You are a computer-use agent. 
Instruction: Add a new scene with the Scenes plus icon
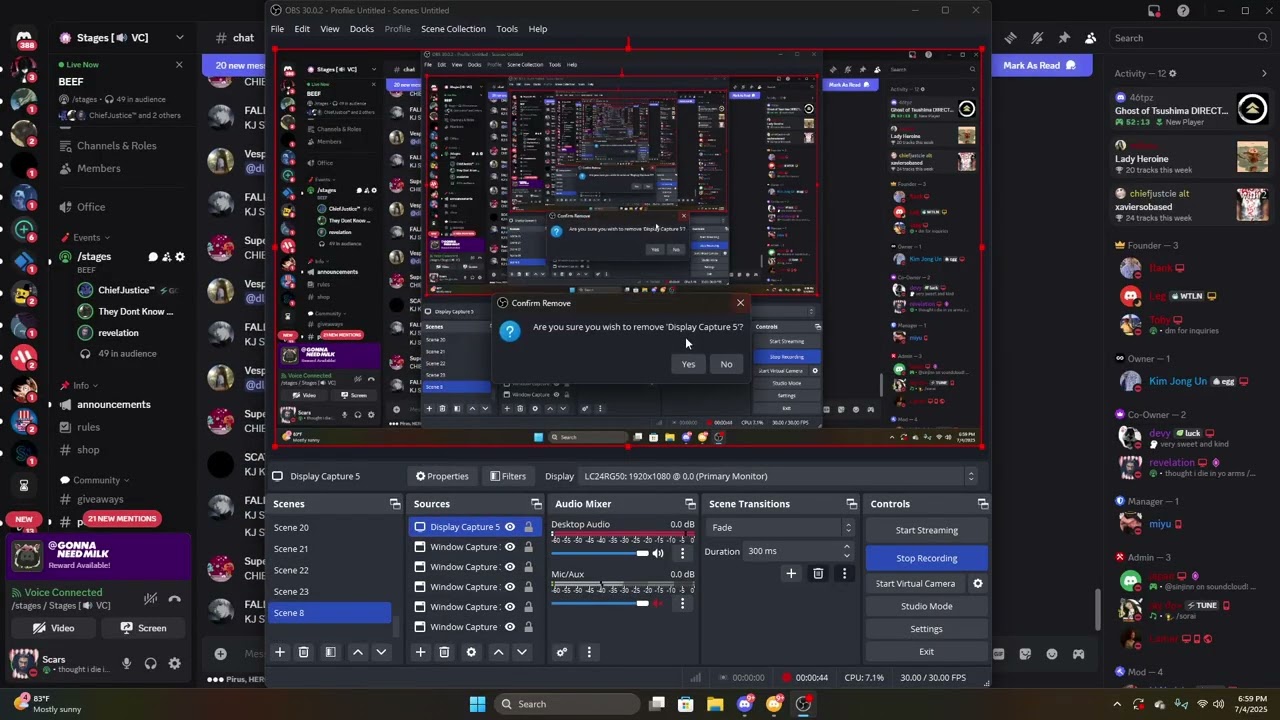(280, 652)
